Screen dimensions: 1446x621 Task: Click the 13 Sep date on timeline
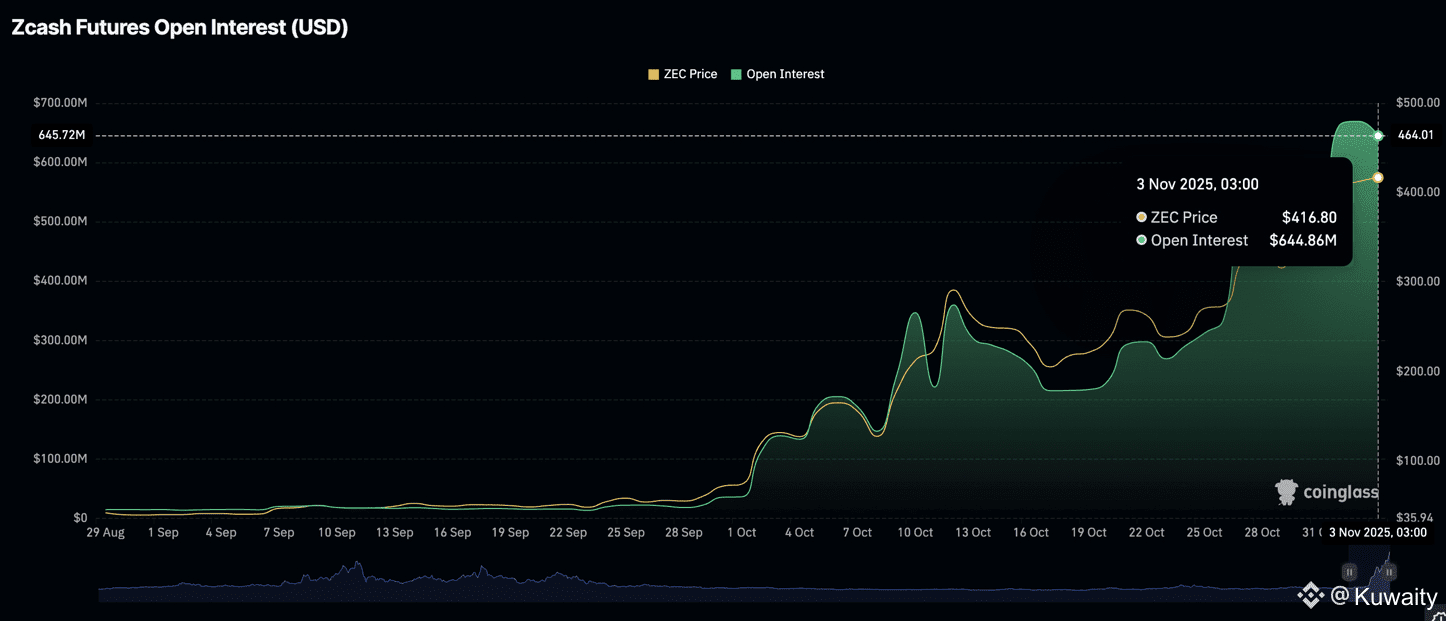pyautogui.click(x=394, y=533)
